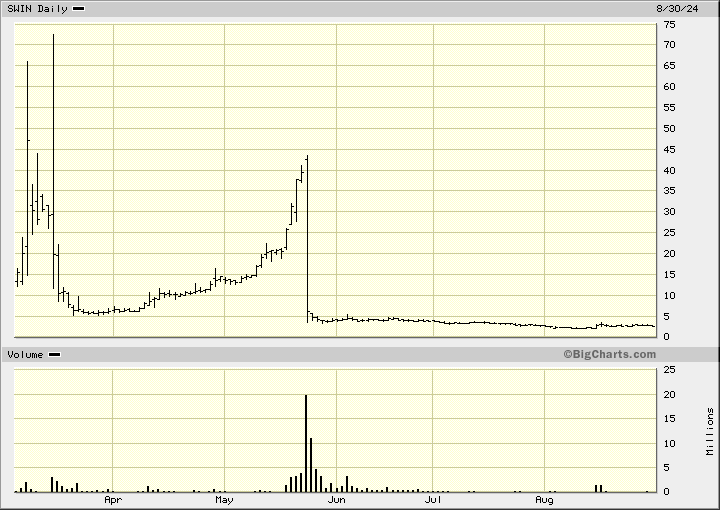
Task: Click the Volume legend line marker
Action: (55, 355)
